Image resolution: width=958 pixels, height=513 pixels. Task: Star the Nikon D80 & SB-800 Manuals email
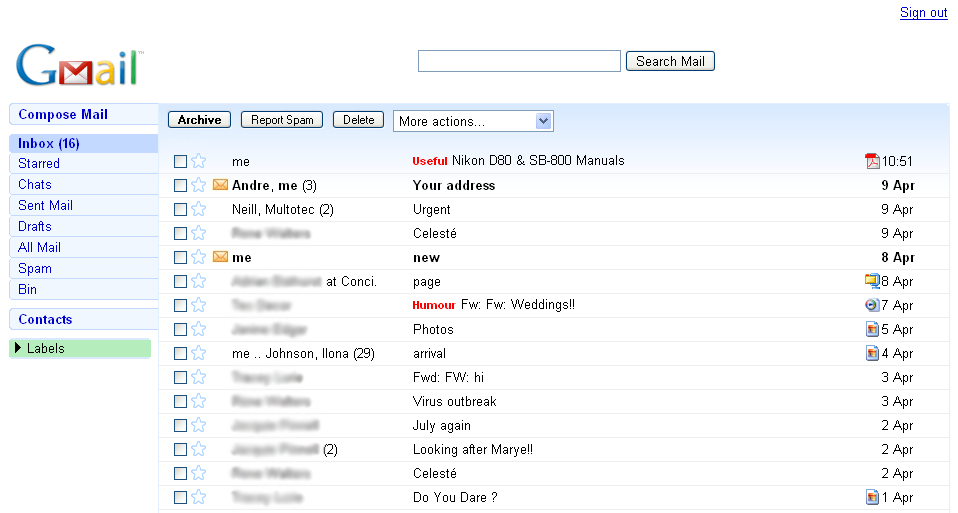coord(199,161)
